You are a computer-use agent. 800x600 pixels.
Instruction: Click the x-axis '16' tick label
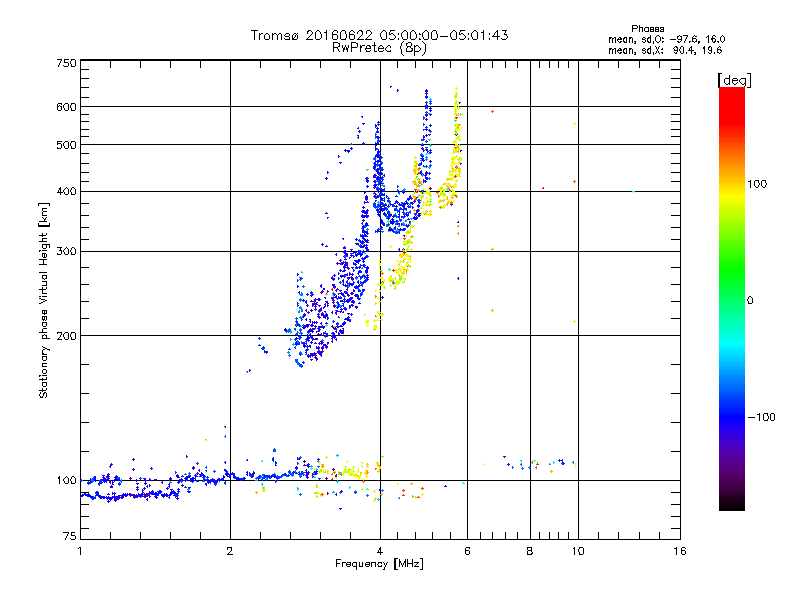pos(680,551)
